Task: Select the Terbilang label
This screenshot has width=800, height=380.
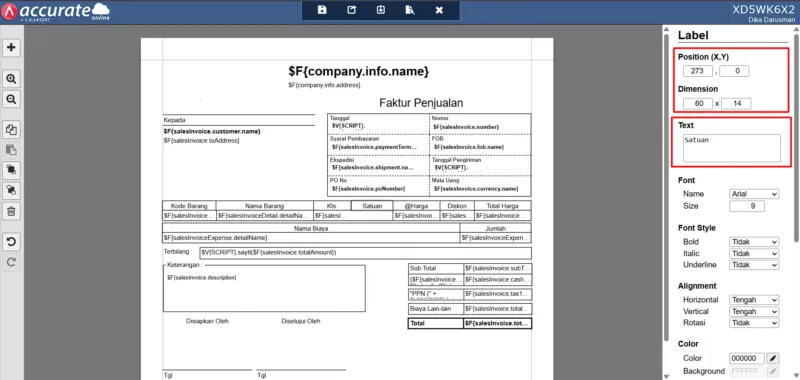Action: [177, 252]
